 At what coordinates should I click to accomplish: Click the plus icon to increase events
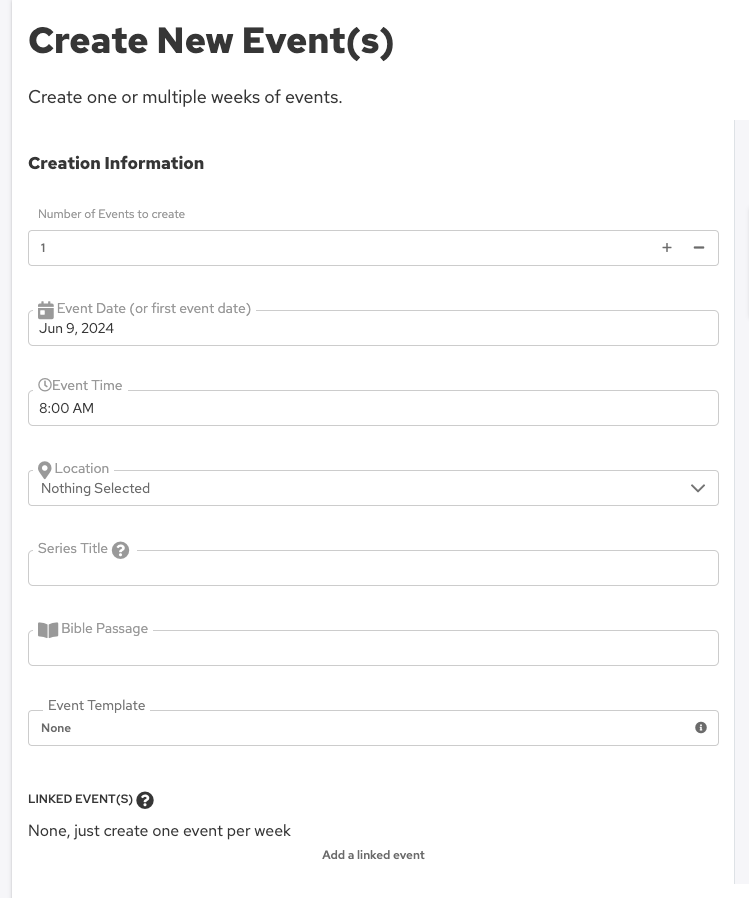coord(667,248)
